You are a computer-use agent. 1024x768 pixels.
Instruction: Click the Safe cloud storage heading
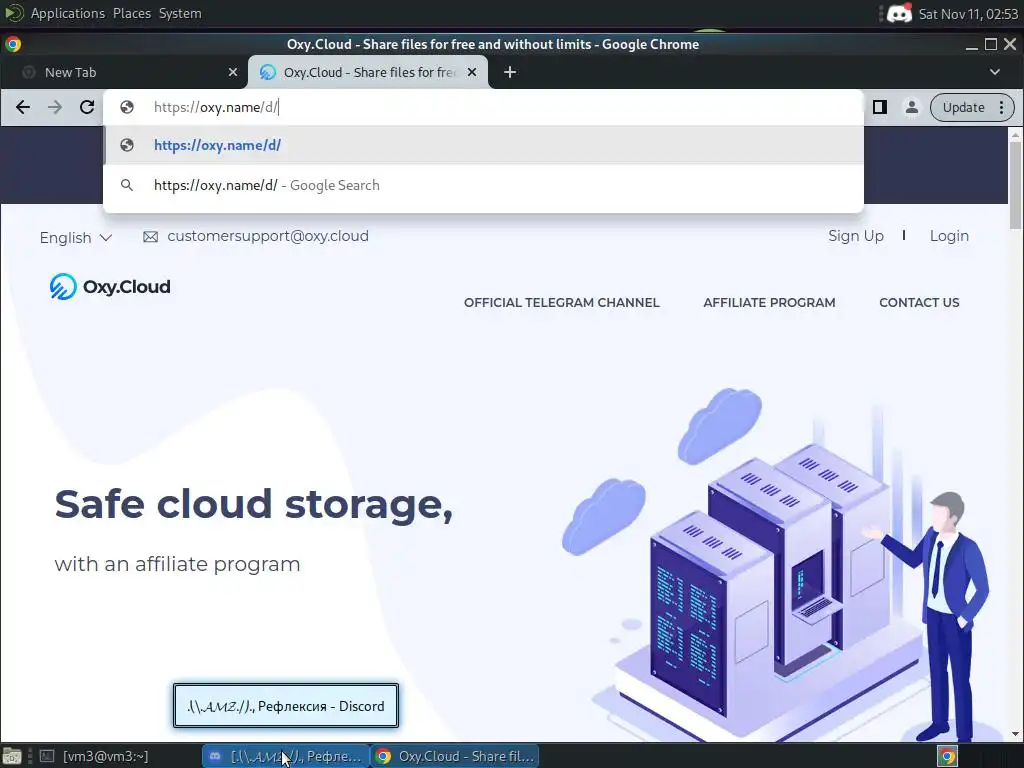click(253, 505)
